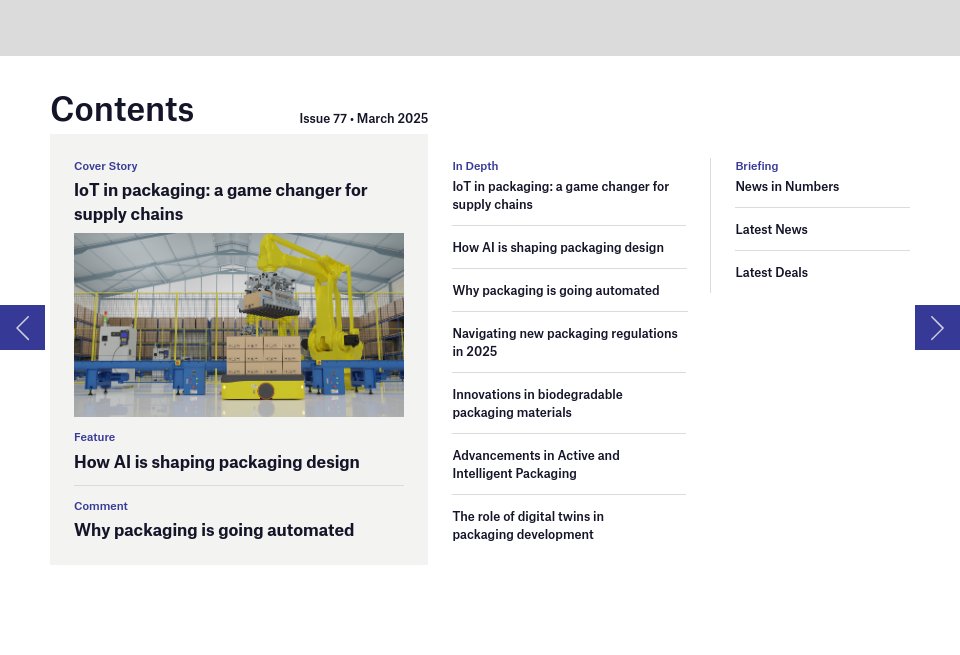Open 'Innovations in biodegradable packaging materials'
The height and width of the screenshot is (655, 960).
[x=537, y=403]
